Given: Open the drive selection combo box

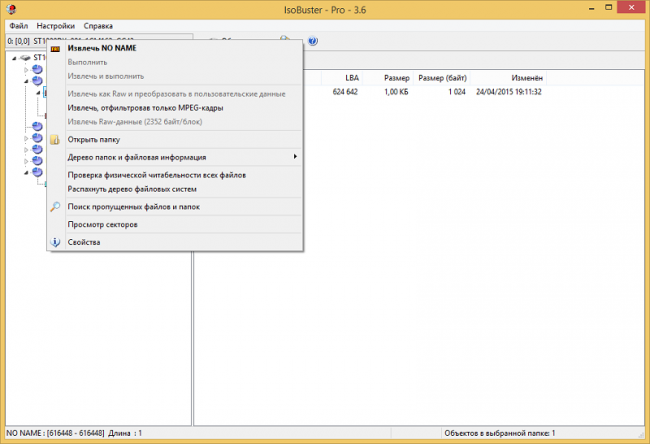Looking at the screenshot, I should point(99,41).
